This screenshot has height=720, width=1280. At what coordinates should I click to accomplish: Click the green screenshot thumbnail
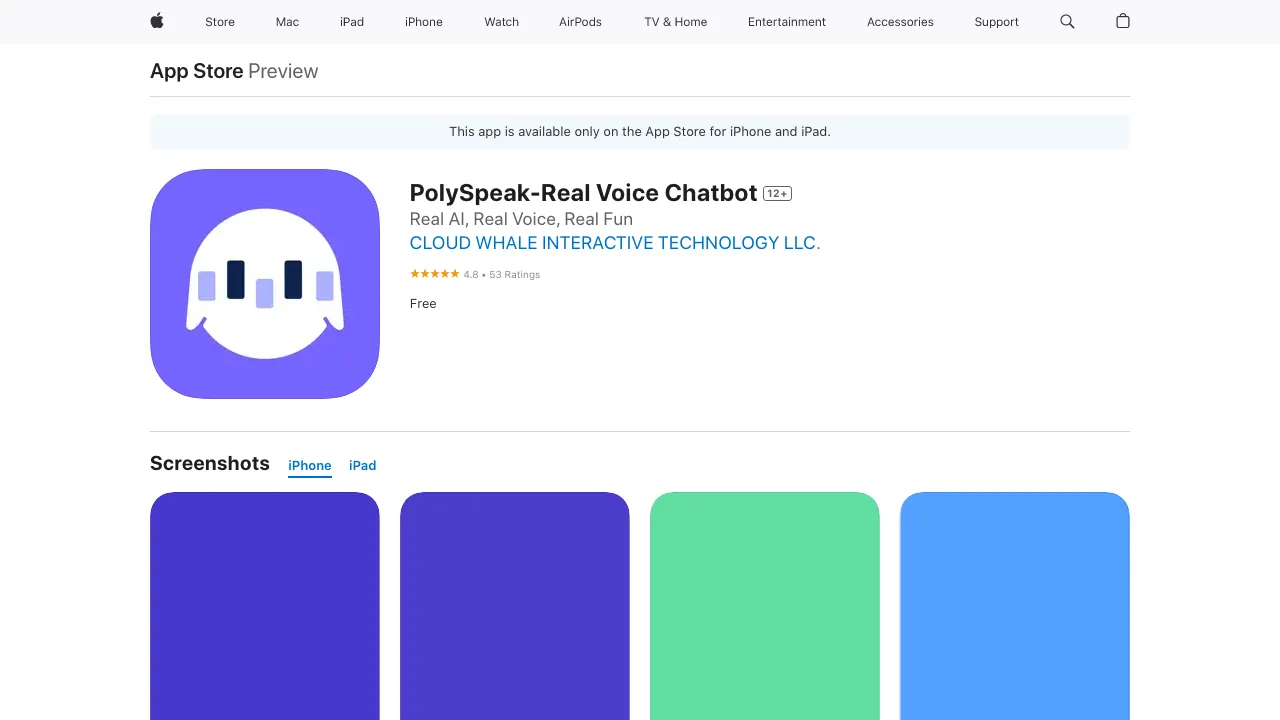(764, 605)
